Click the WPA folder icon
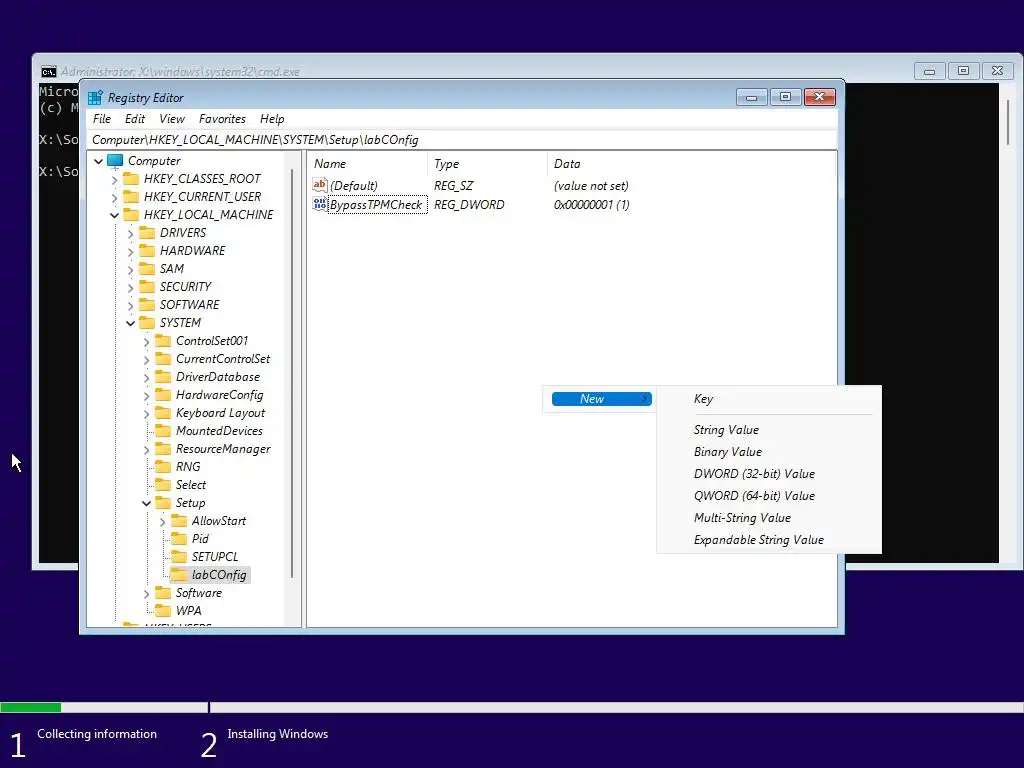 coord(163,611)
